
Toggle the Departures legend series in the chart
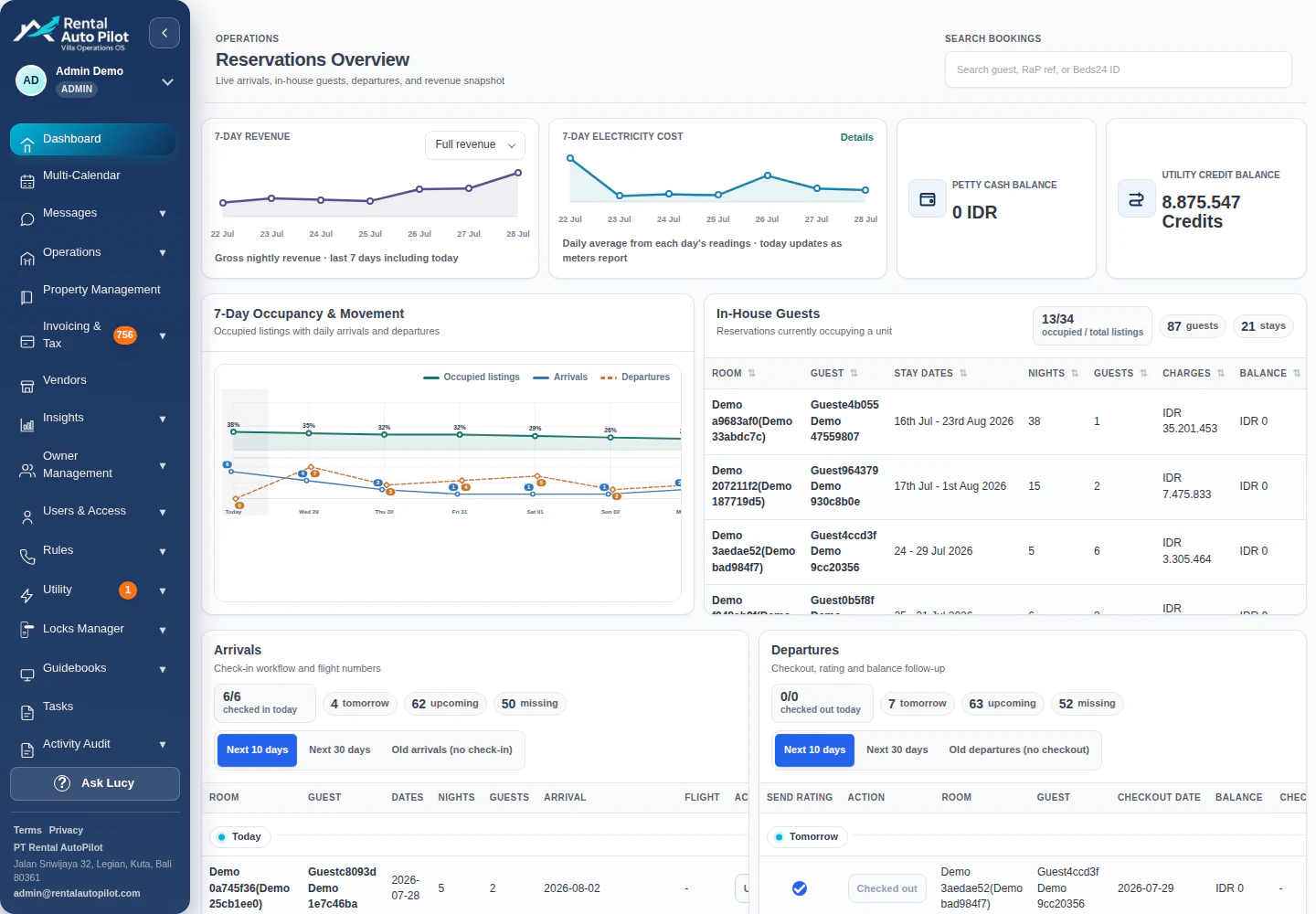pyautogui.click(x=635, y=377)
